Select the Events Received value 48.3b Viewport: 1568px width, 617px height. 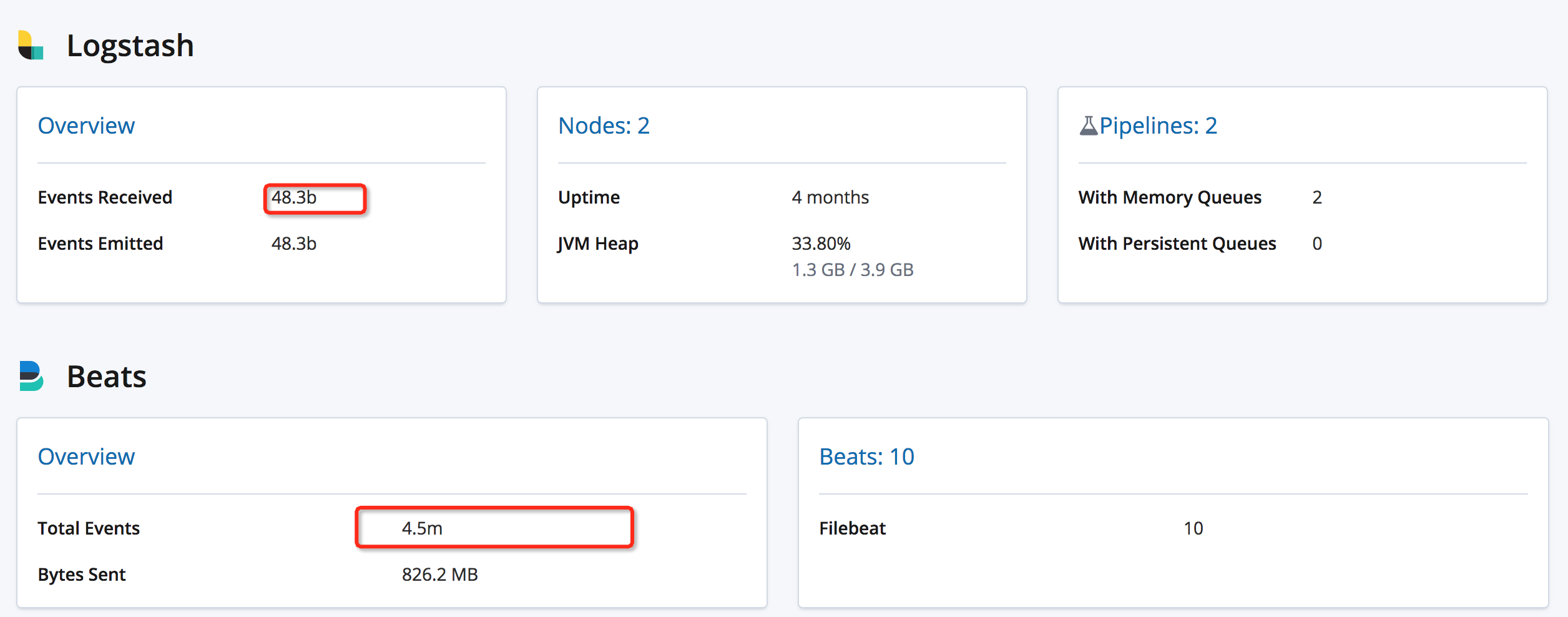[294, 197]
